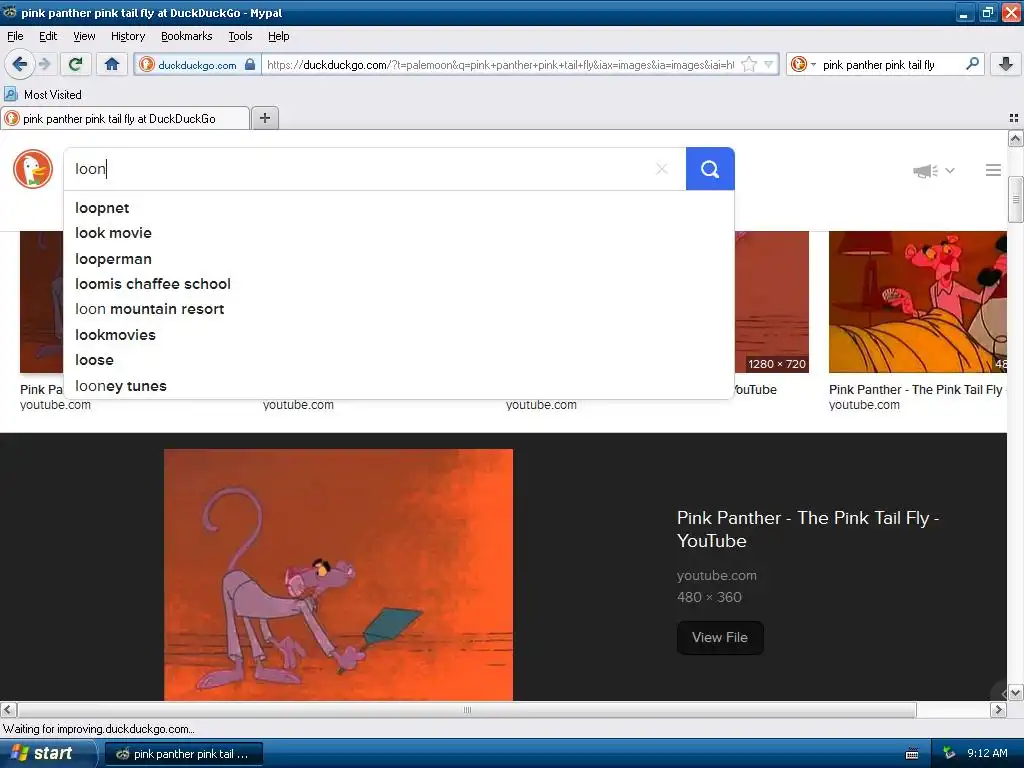Click the network tray icon
The image size is (1024, 768).
tap(949, 754)
